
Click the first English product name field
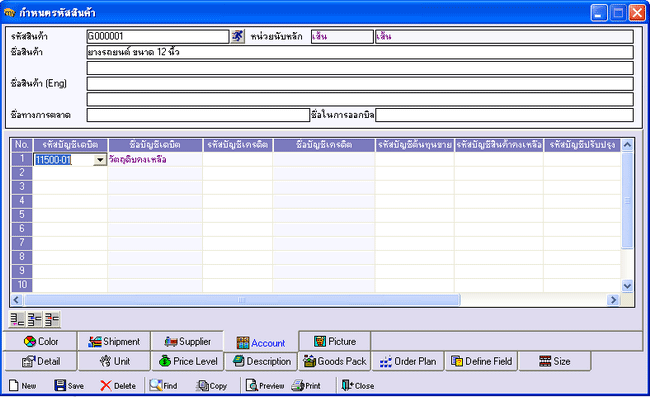coord(360,84)
